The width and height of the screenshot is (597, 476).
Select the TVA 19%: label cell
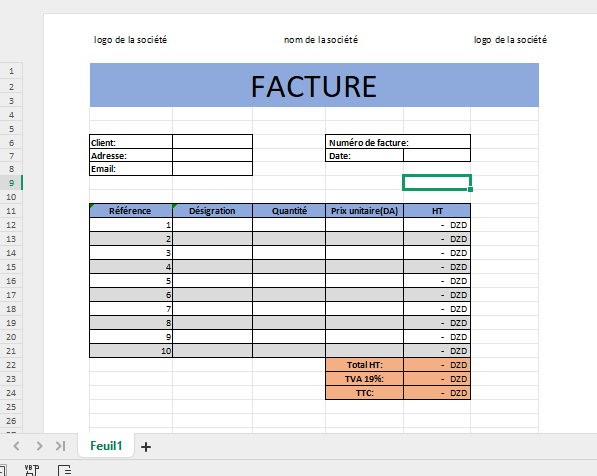[x=364, y=379]
